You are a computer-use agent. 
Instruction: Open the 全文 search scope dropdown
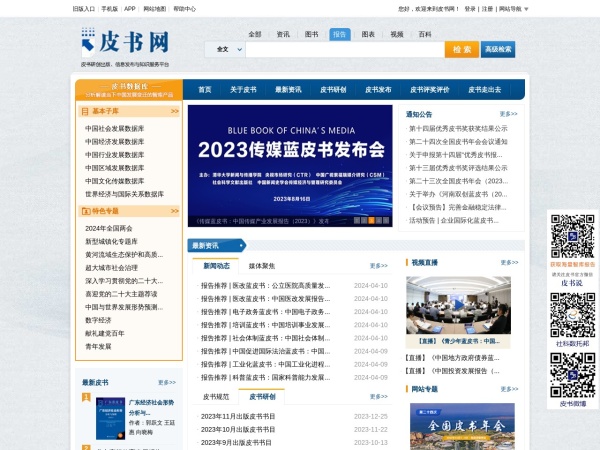pos(225,49)
